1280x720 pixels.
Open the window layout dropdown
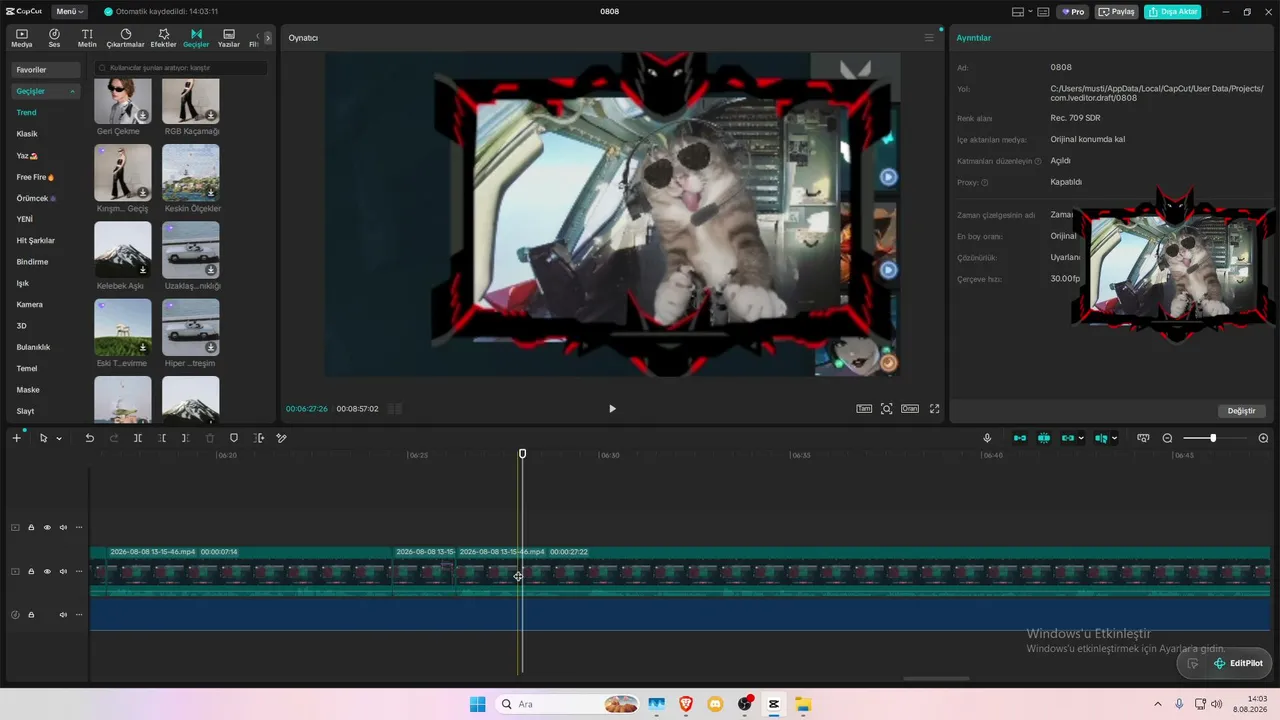(x=1023, y=12)
